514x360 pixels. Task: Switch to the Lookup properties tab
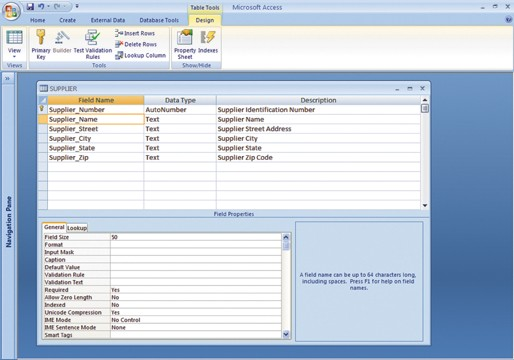point(77,228)
